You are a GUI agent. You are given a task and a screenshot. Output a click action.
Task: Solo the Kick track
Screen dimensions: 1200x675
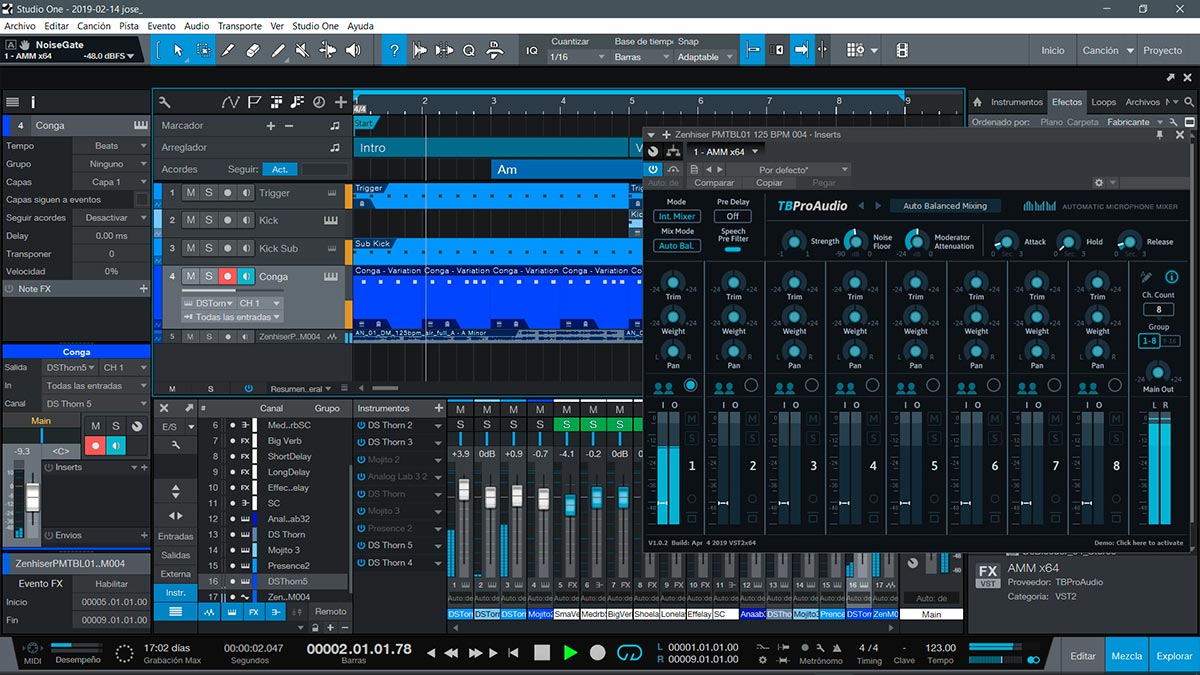[209, 220]
